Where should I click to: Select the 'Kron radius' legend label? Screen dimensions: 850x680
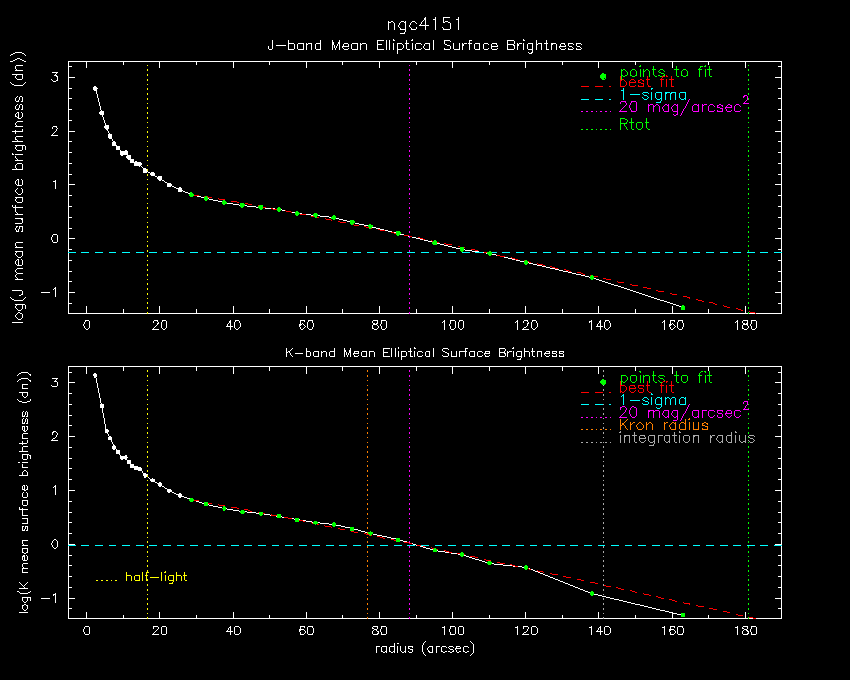[663, 425]
